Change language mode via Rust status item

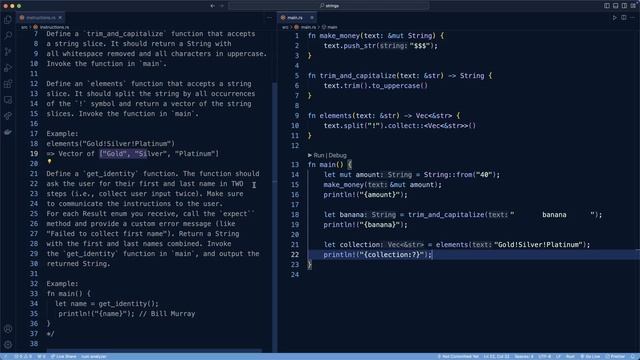point(570,356)
